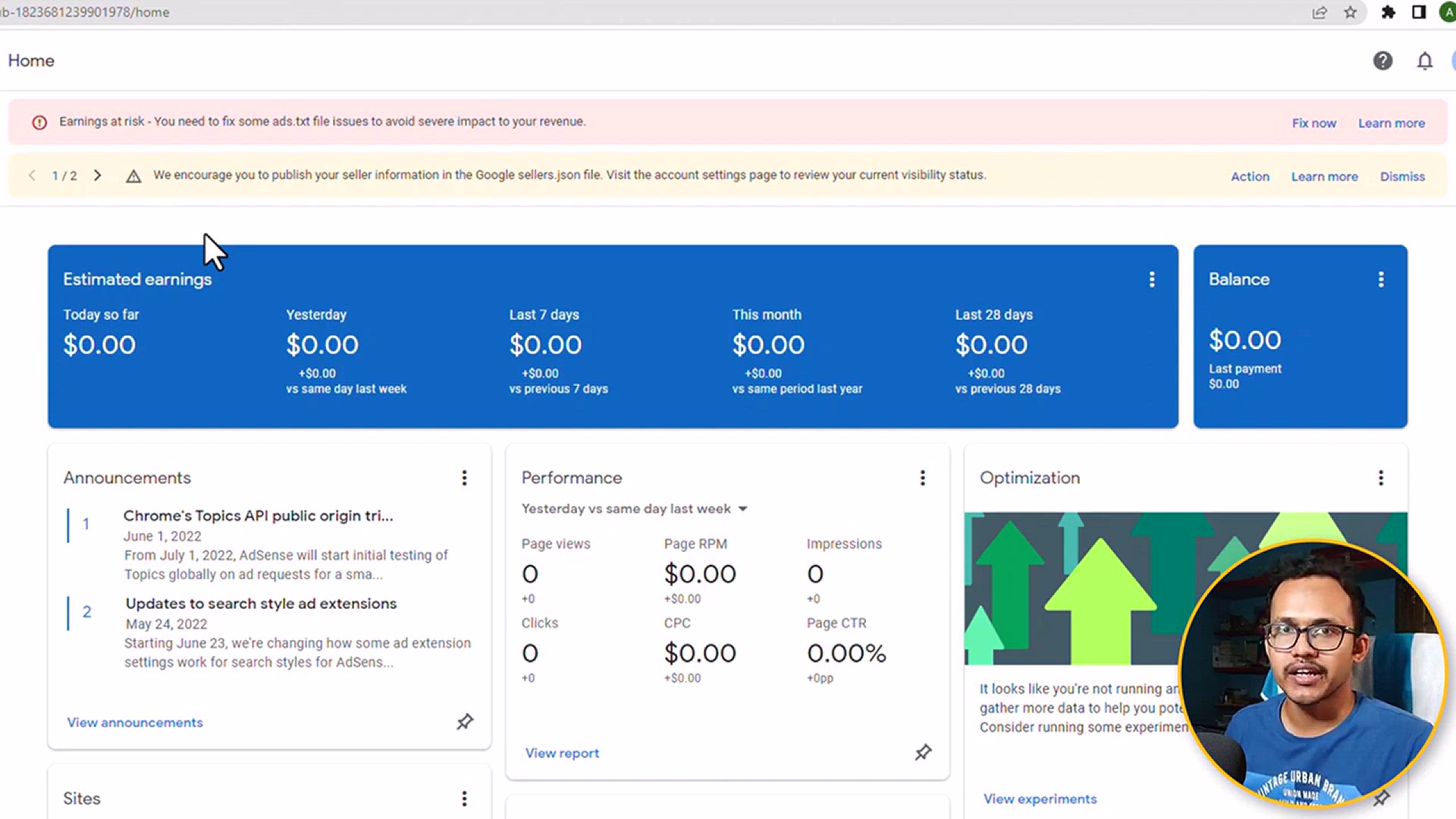Open the Help question mark icon
This screenshot has height=819, width=1456.
(1382, 61)
